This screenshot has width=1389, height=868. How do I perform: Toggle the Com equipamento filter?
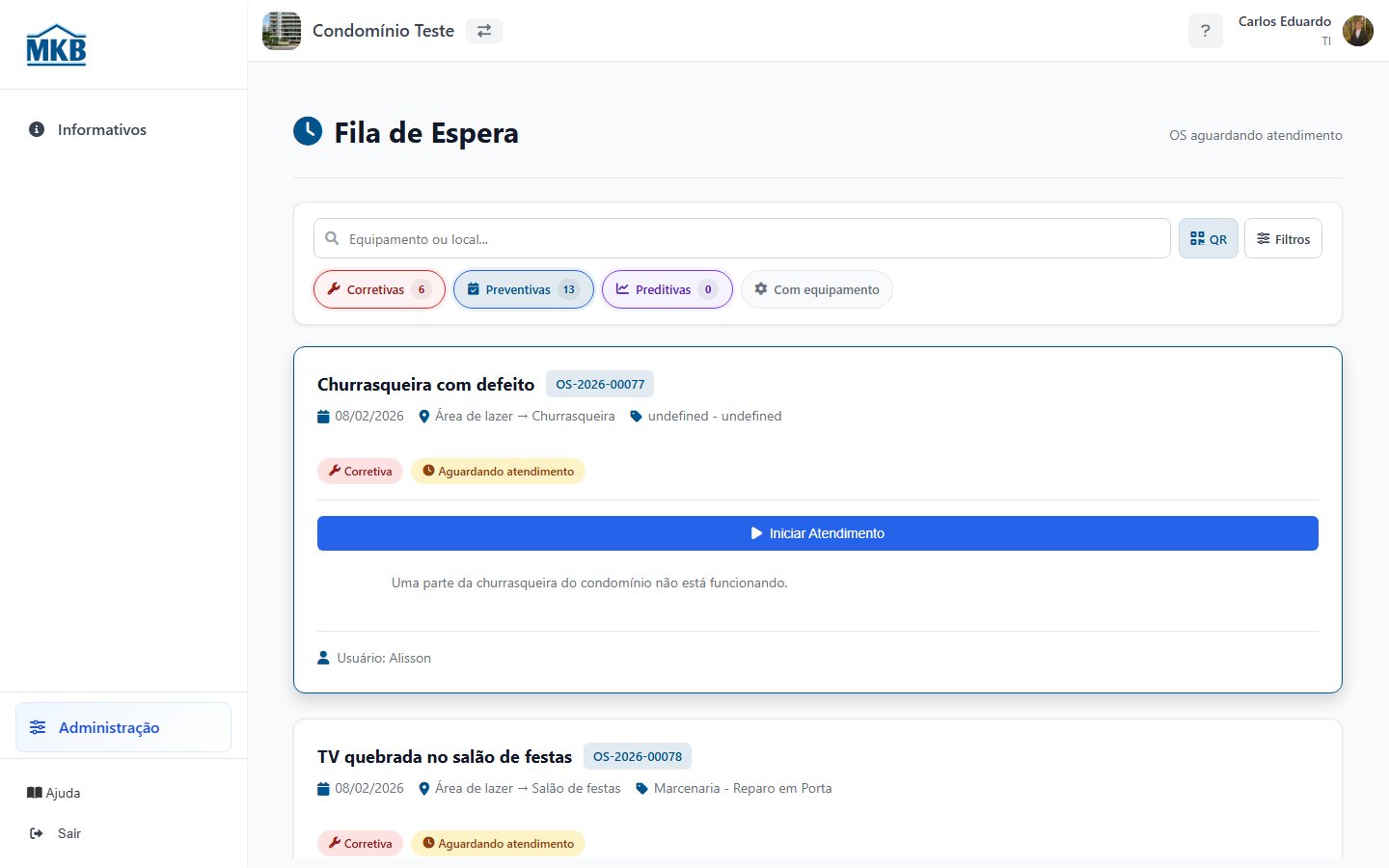click(x=817, y=289)
